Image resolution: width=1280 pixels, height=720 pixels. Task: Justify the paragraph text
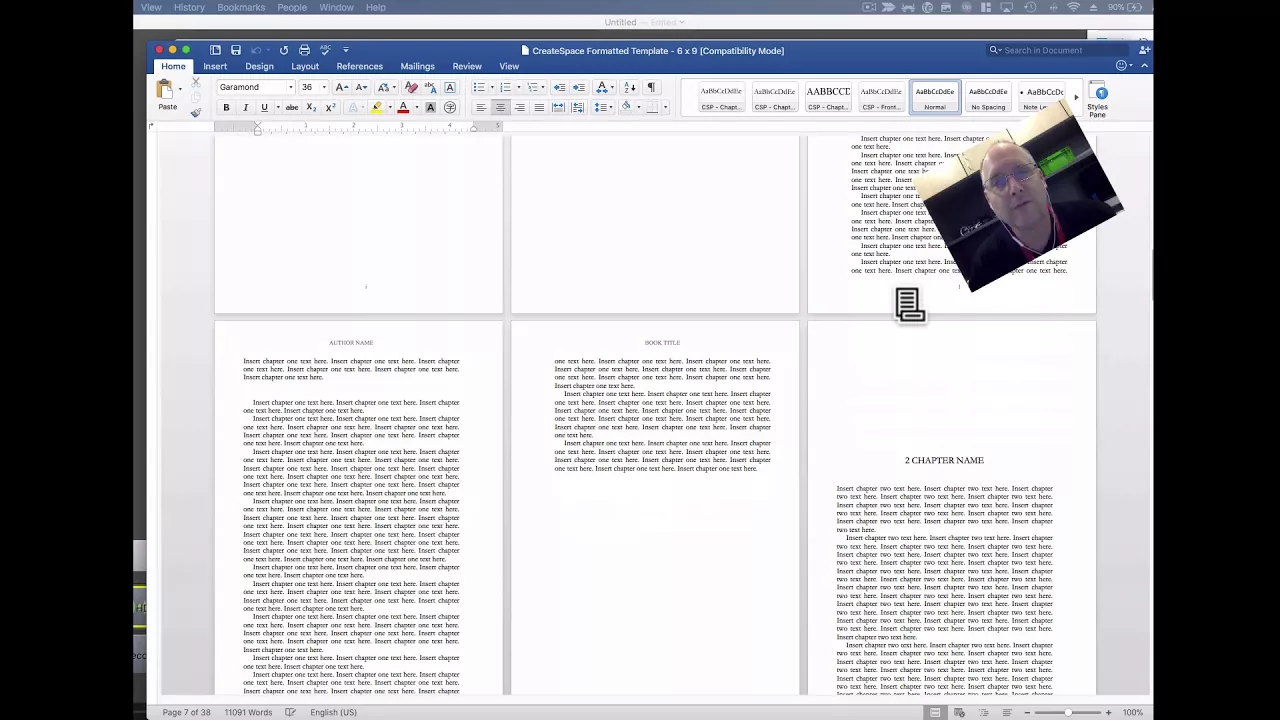539,107
